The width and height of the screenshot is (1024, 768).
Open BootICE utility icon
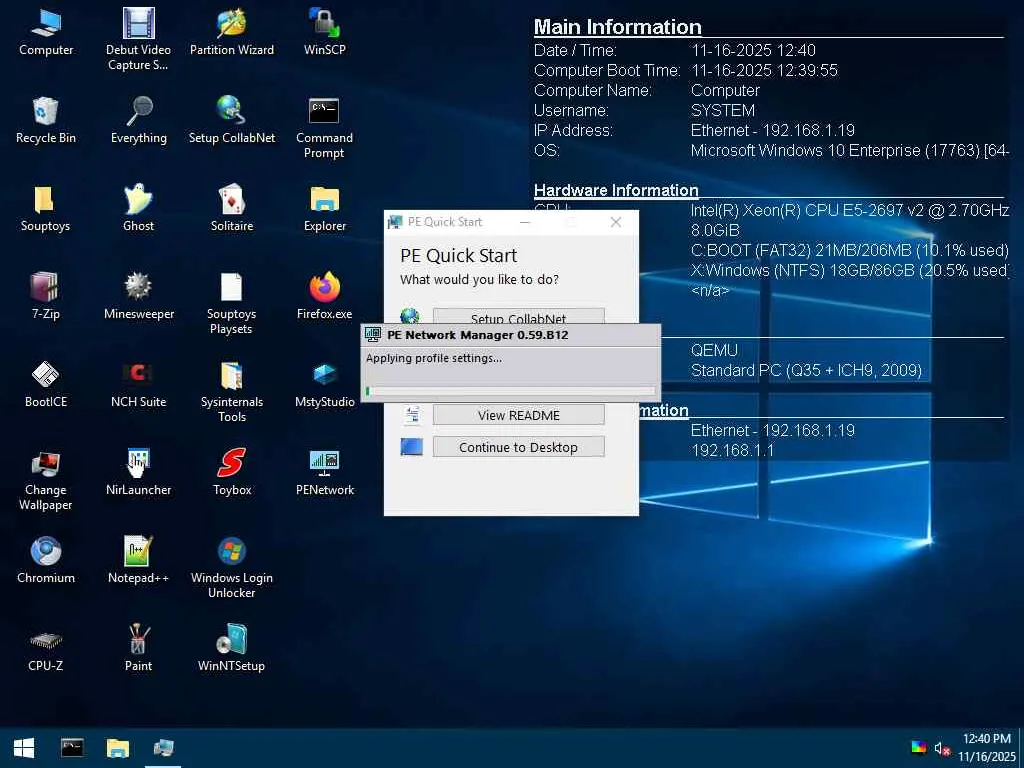click(46, 385)
